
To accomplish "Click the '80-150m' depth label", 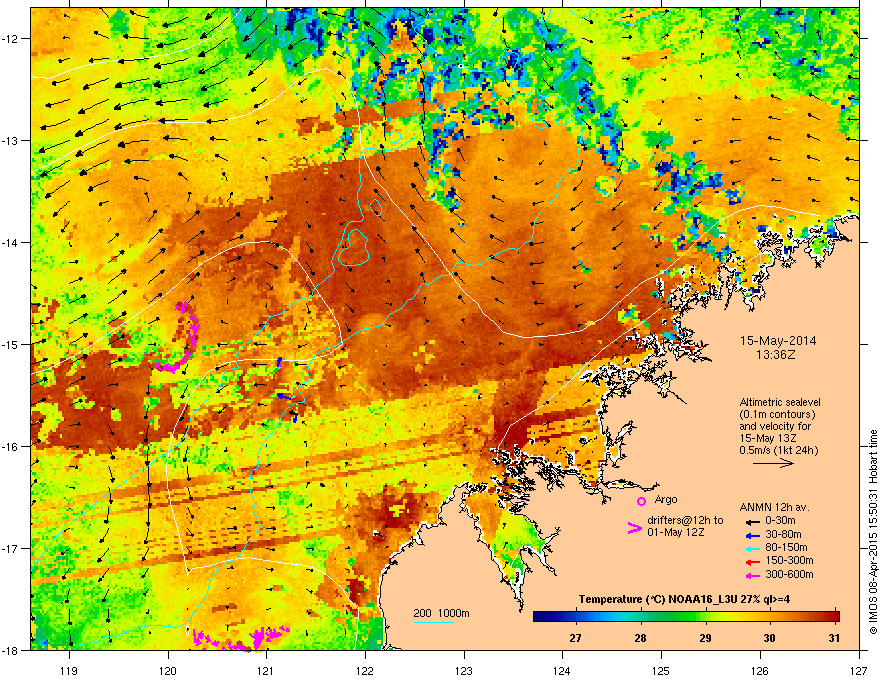I will click(786, 548).
